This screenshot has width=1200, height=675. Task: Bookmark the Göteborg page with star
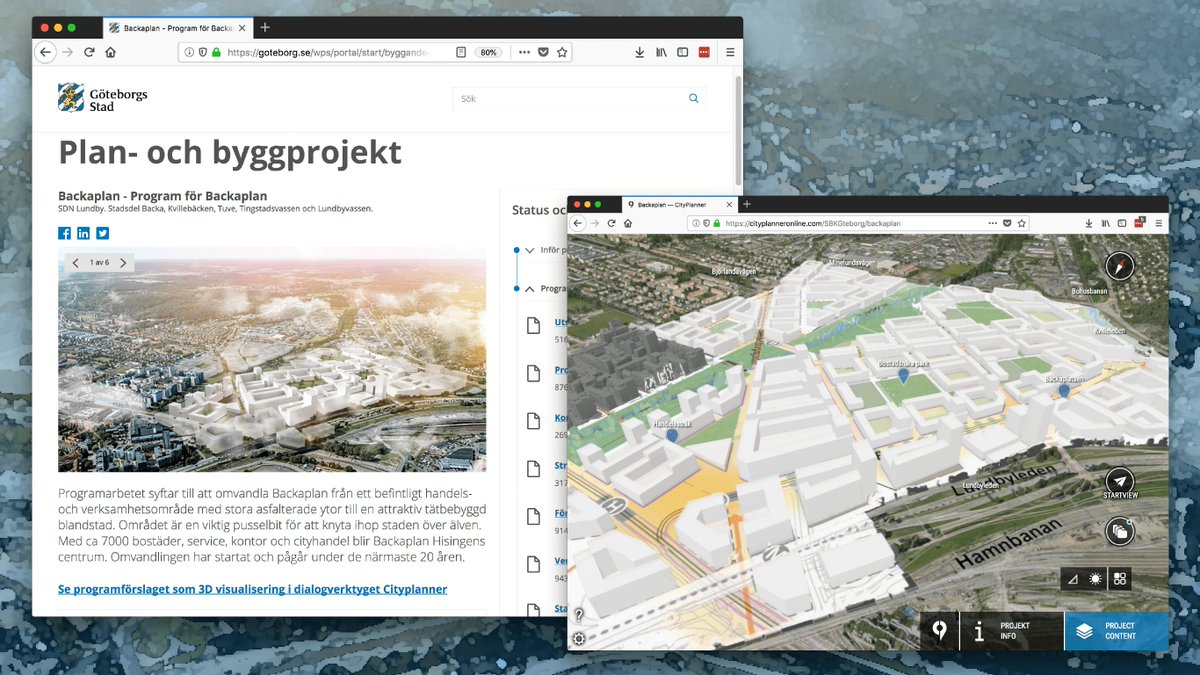click(562, 52)
